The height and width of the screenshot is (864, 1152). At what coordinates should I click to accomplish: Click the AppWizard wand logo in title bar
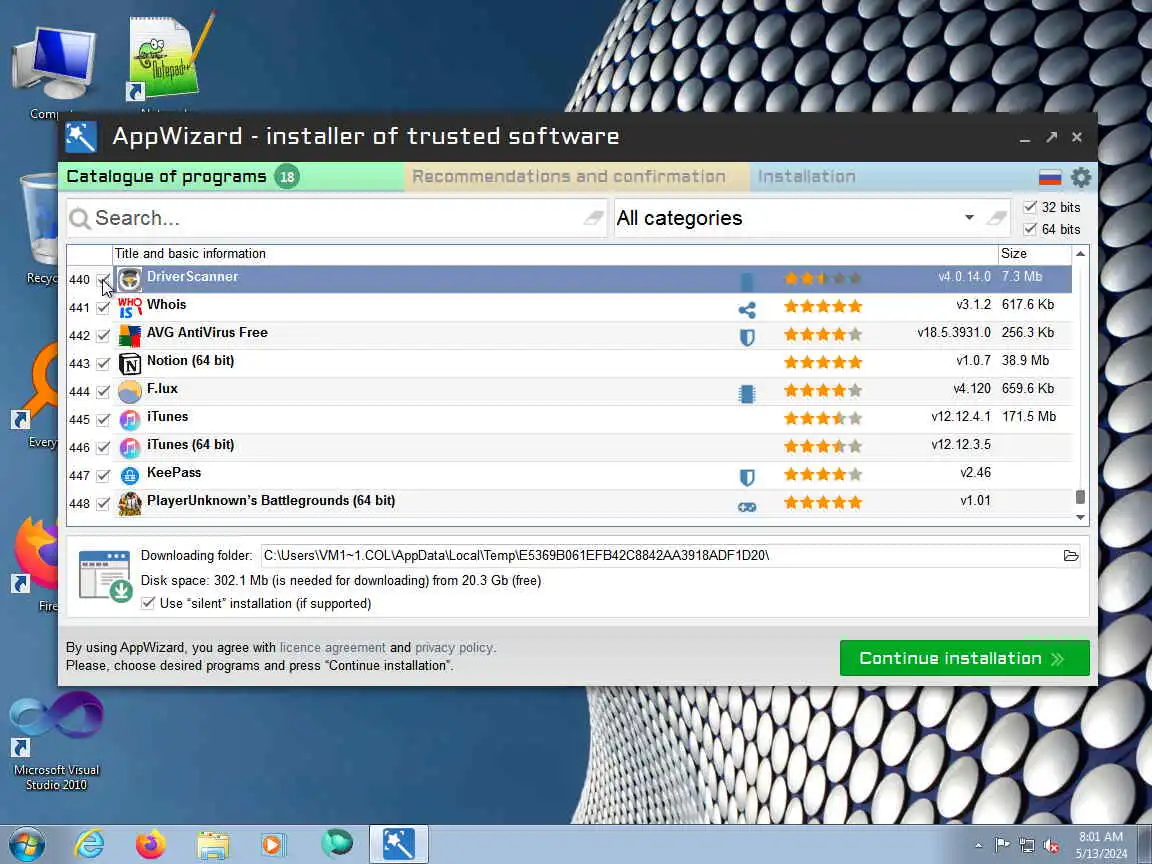pyautogui.click(x=81, y=137)
